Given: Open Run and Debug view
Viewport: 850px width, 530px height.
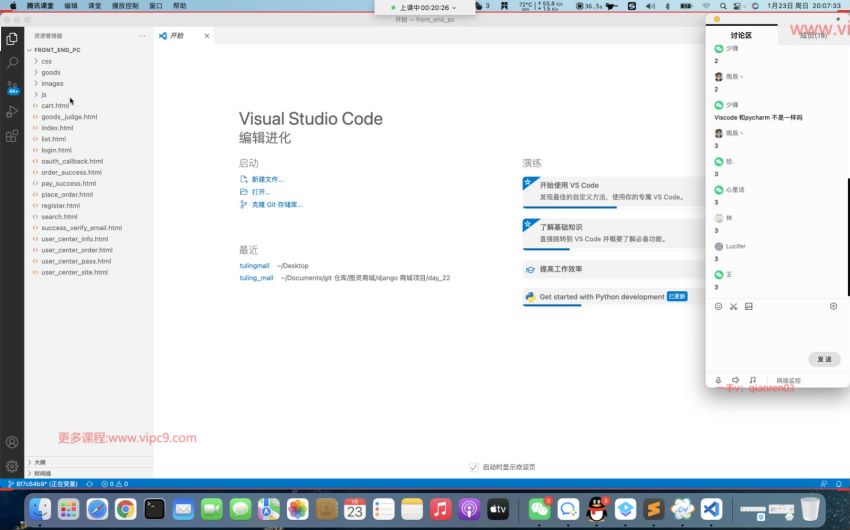Looking at the screenshot, I should 12,112.
